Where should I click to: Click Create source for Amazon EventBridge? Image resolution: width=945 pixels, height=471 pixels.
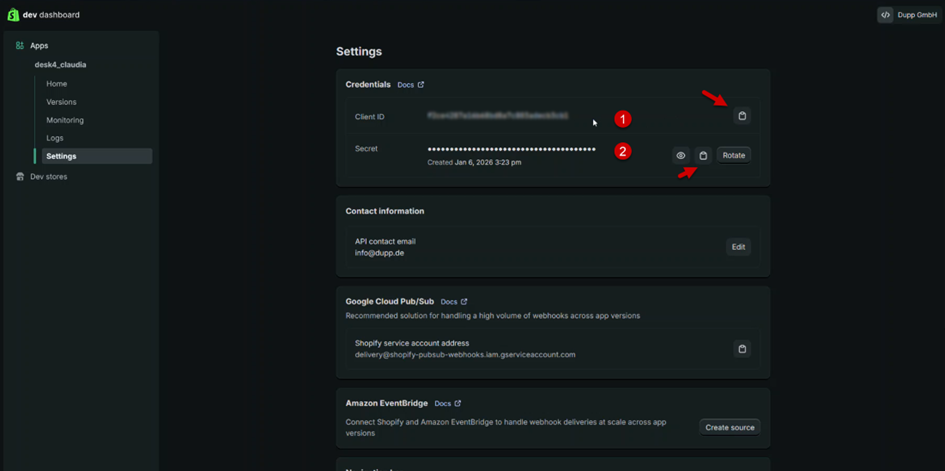(x=730, y=427)
